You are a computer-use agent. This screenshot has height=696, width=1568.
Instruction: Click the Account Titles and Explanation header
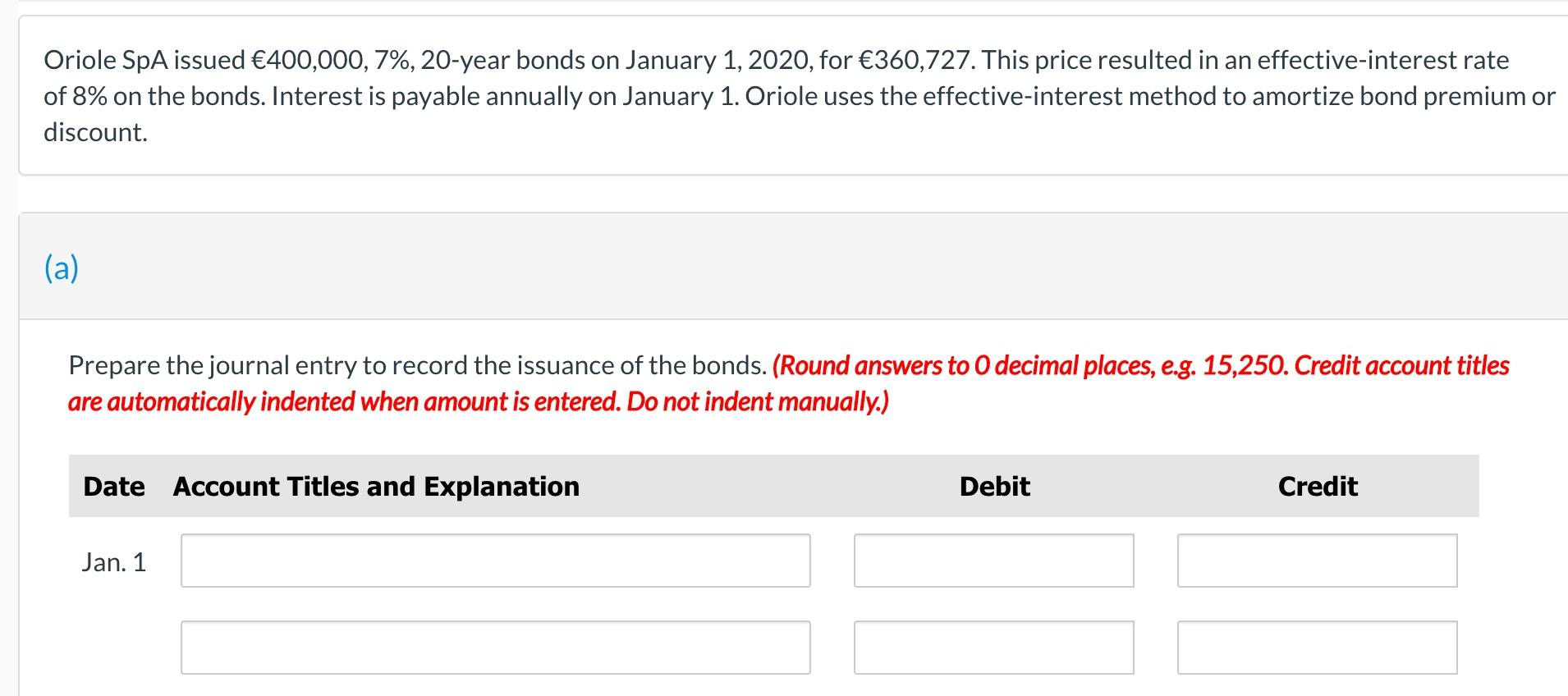tap(376, 487)
